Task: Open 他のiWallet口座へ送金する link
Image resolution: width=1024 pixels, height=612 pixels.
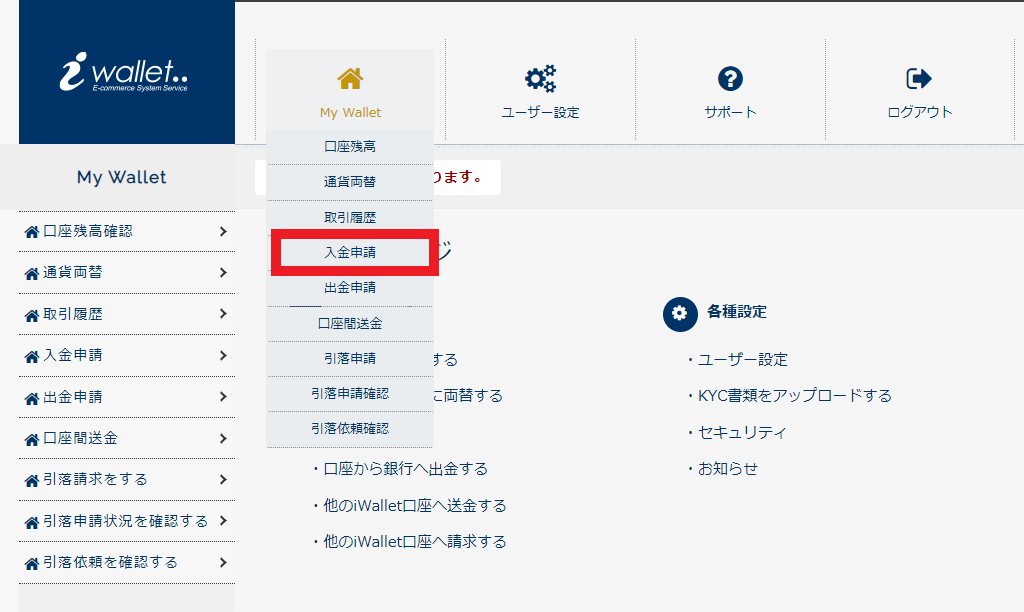Action: 415,506
